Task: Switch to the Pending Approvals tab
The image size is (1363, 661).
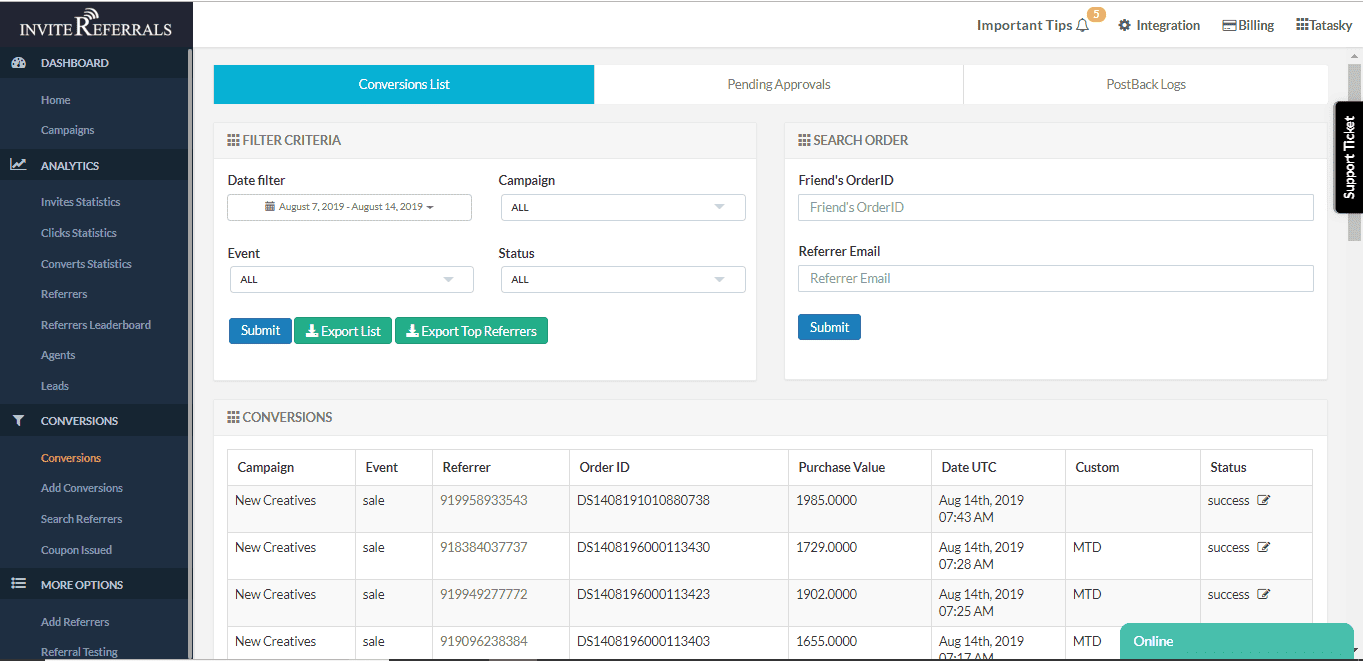Action: tap(778, 85)
